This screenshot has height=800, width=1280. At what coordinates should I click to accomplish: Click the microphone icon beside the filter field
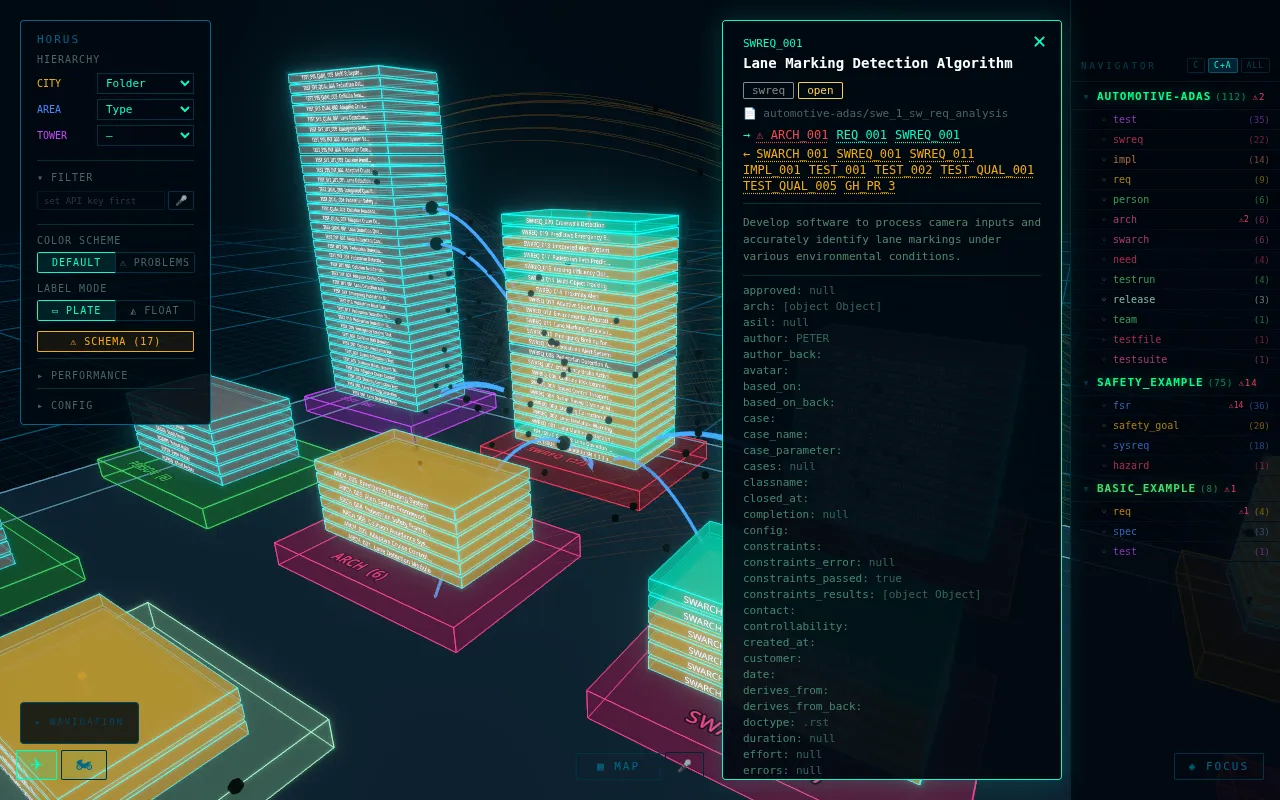[181, 200]
